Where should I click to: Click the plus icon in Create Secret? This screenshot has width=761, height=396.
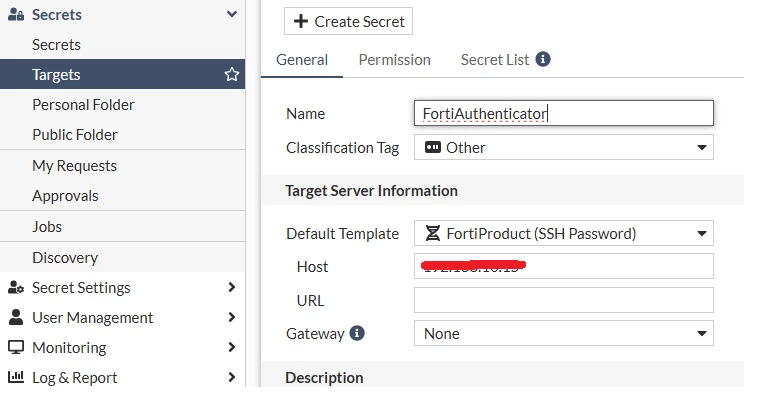(x=300, y=21)
